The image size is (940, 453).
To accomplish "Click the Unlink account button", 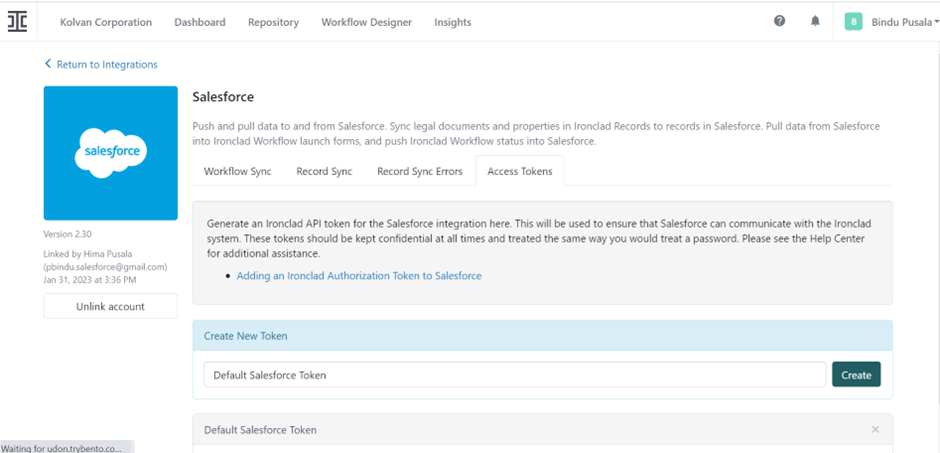I will tap(110, 306).
